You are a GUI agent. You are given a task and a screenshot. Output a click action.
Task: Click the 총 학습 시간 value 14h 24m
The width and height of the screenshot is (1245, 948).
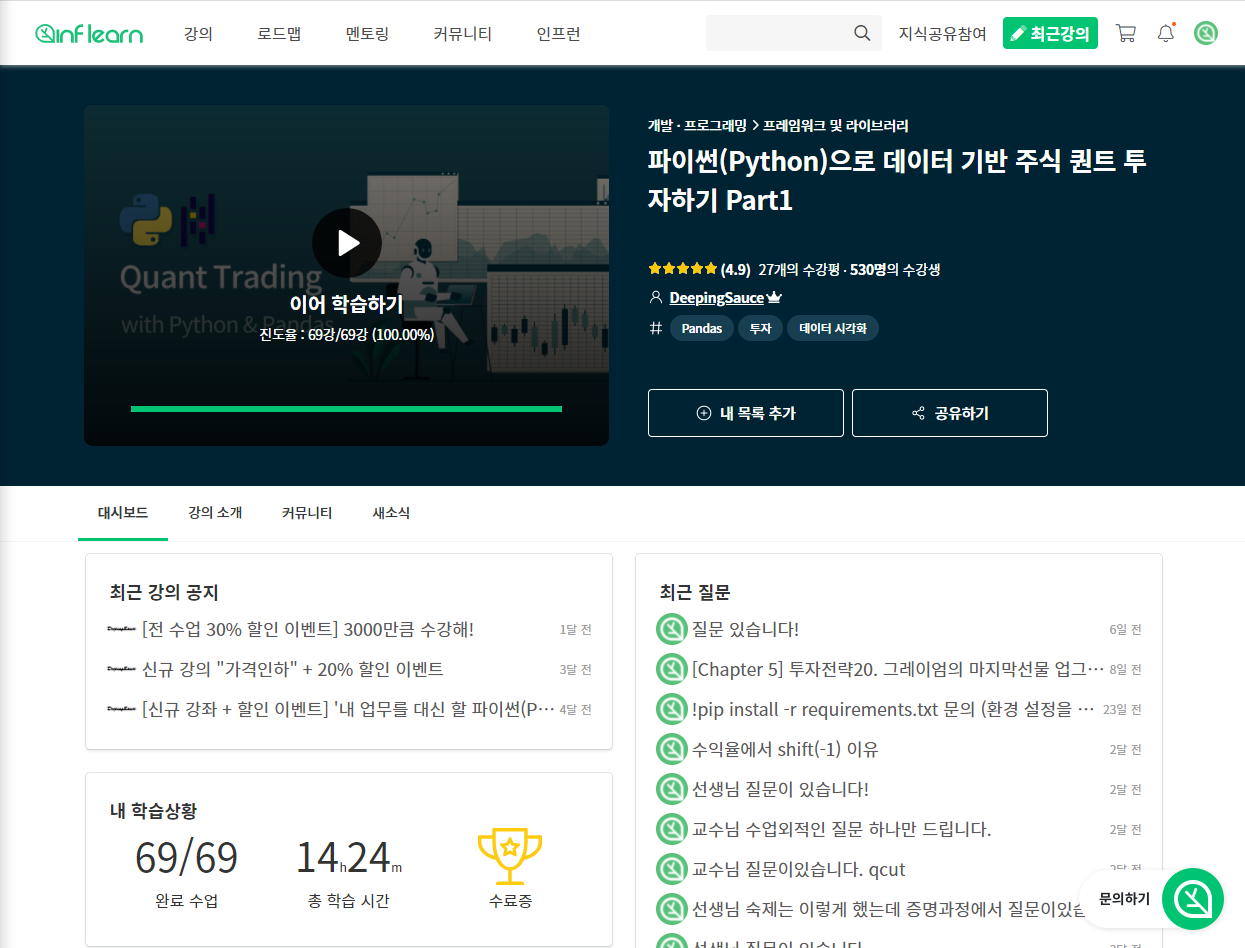(x=349, y=859)
